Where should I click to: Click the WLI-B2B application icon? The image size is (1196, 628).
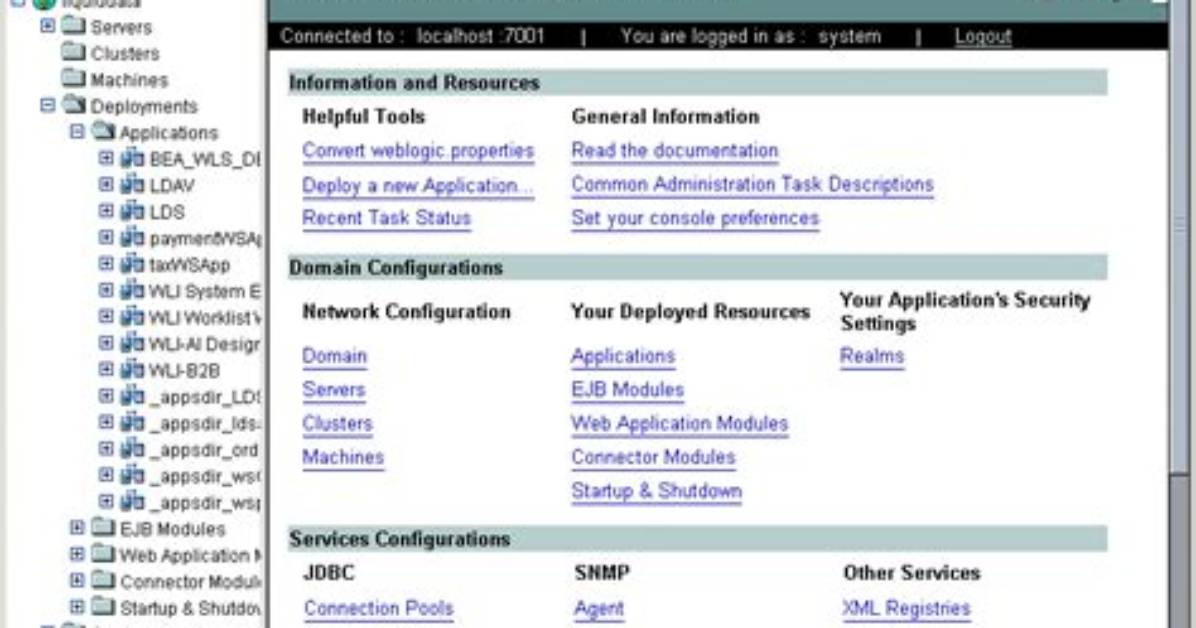pyautogui.click(x=132, y=369)
